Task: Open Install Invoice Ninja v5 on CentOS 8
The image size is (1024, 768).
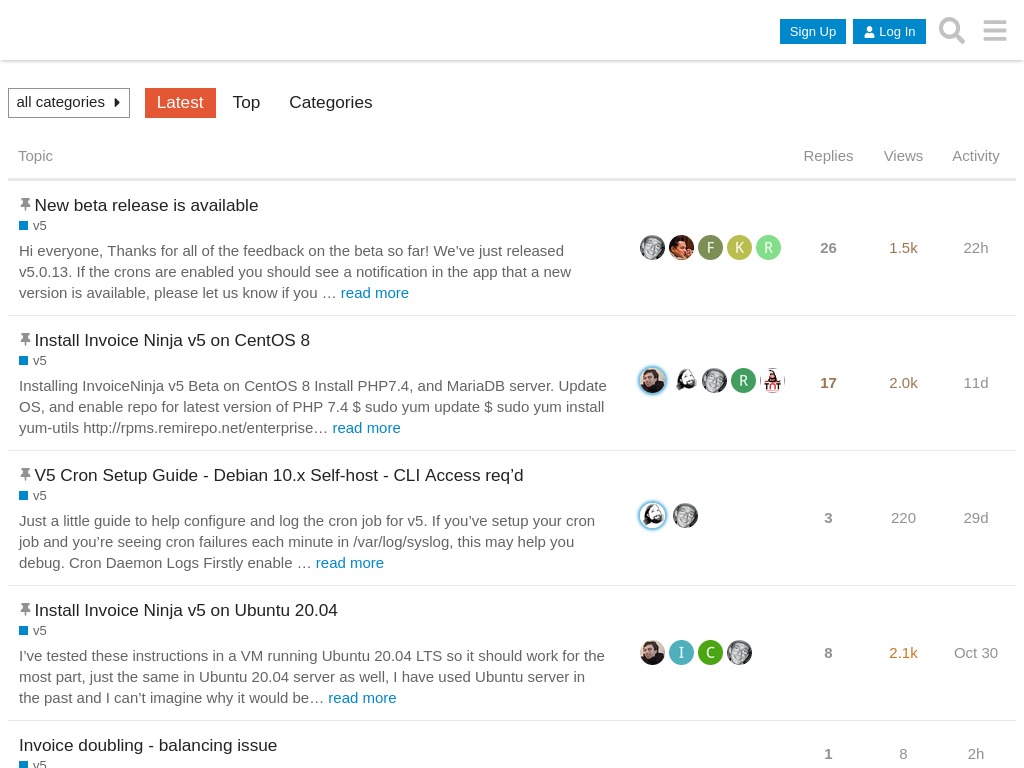Action: [172, 340]
